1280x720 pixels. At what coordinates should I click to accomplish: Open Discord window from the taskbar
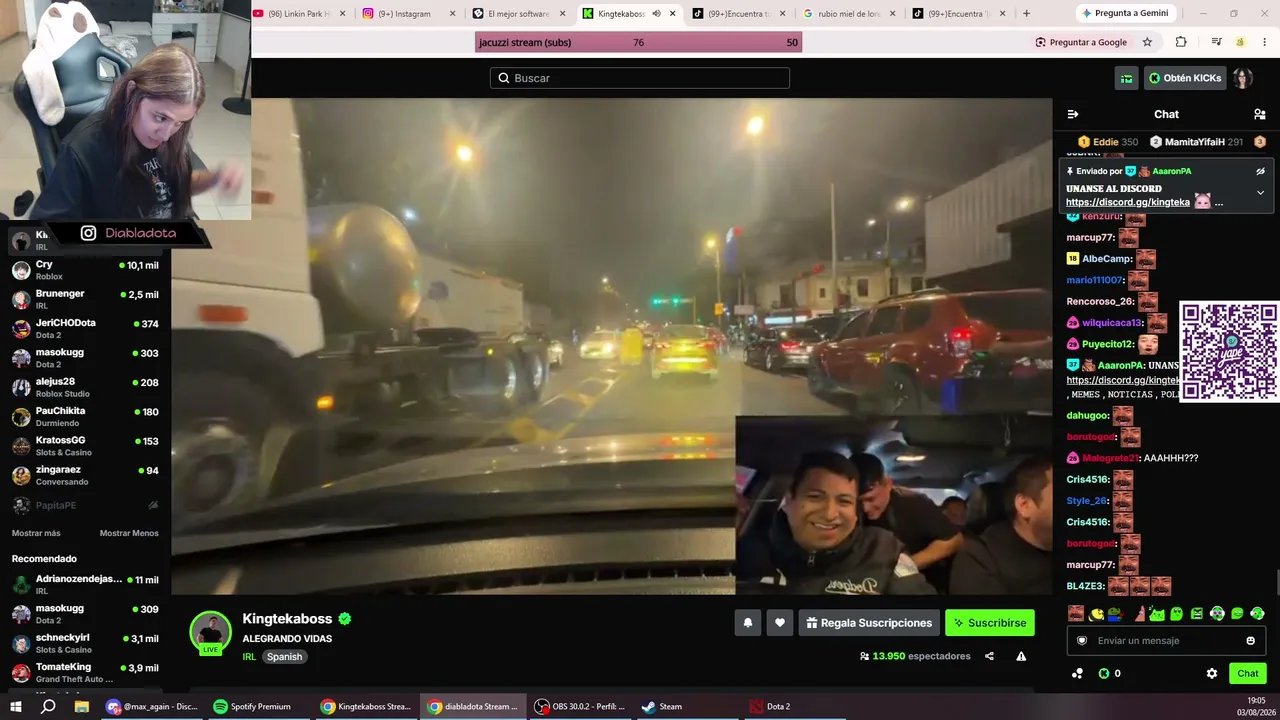tap(152, 706)
